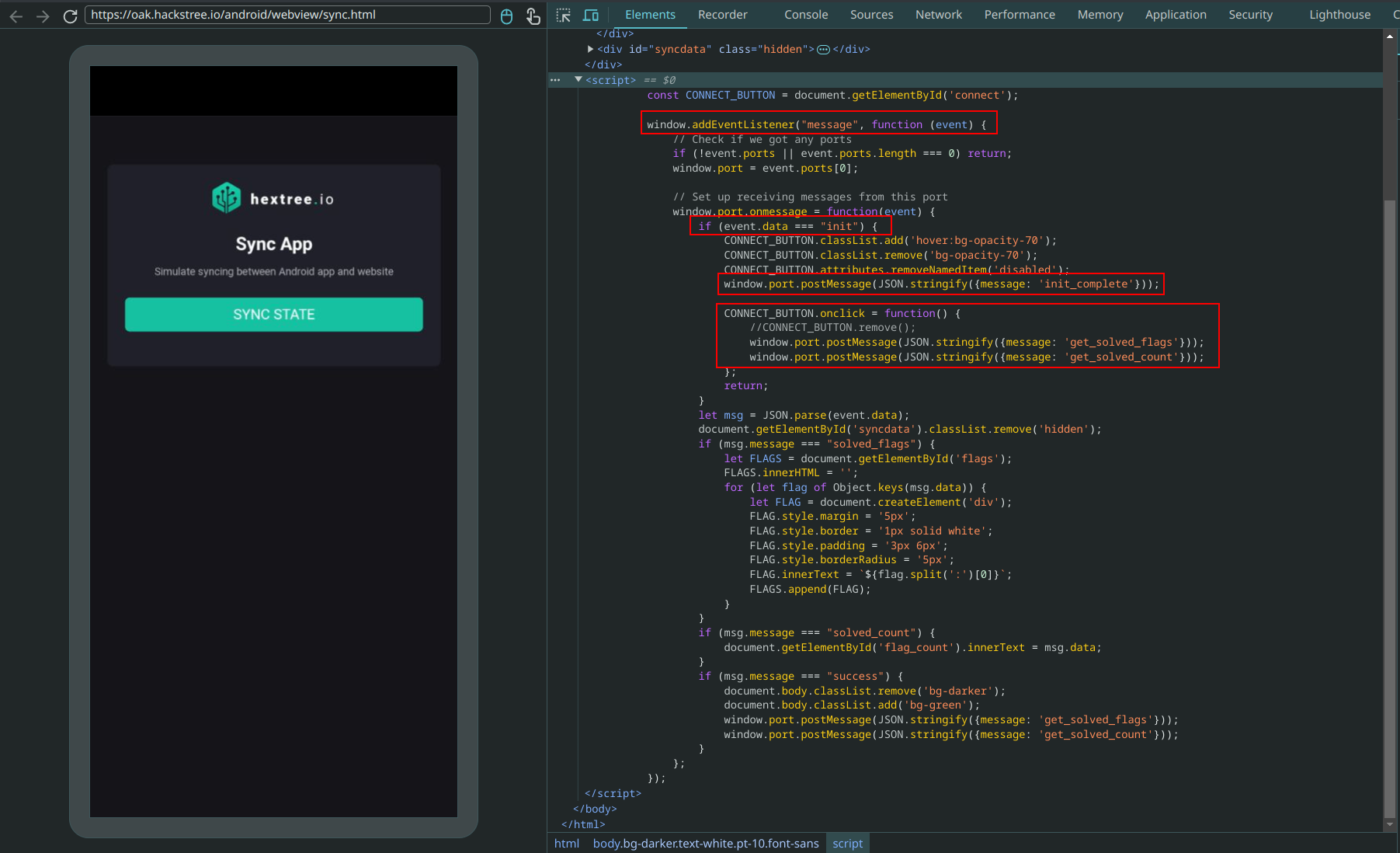This screenshot has width=1400, height=853.
Task: Open the Network tab
Action: pos(938,15)
